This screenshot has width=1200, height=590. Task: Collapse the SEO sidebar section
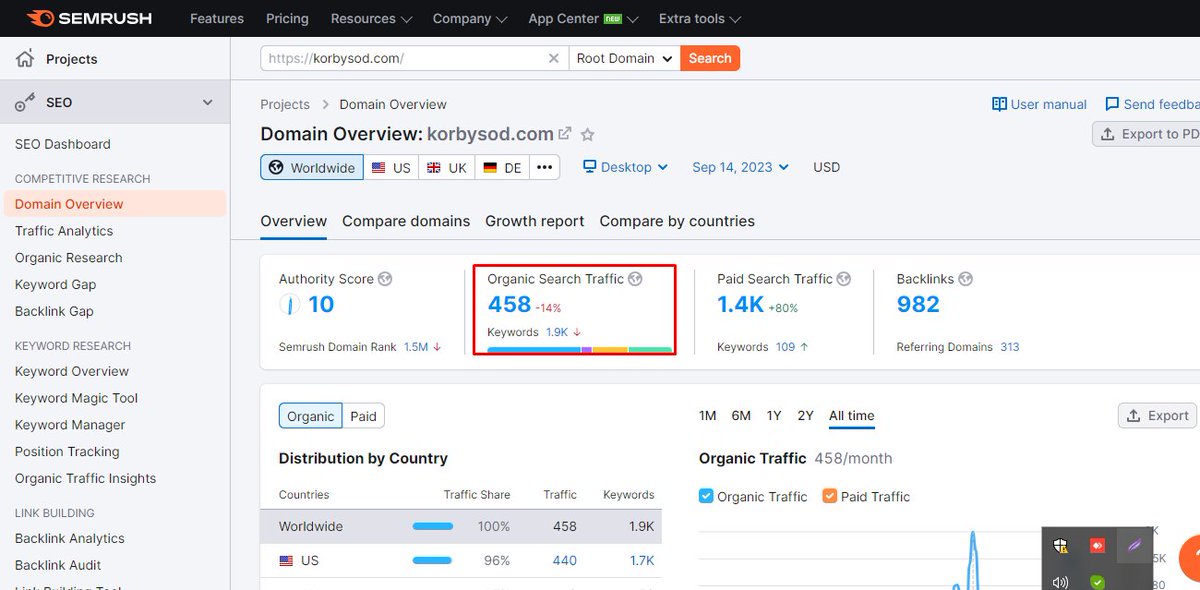coord(208,102)
